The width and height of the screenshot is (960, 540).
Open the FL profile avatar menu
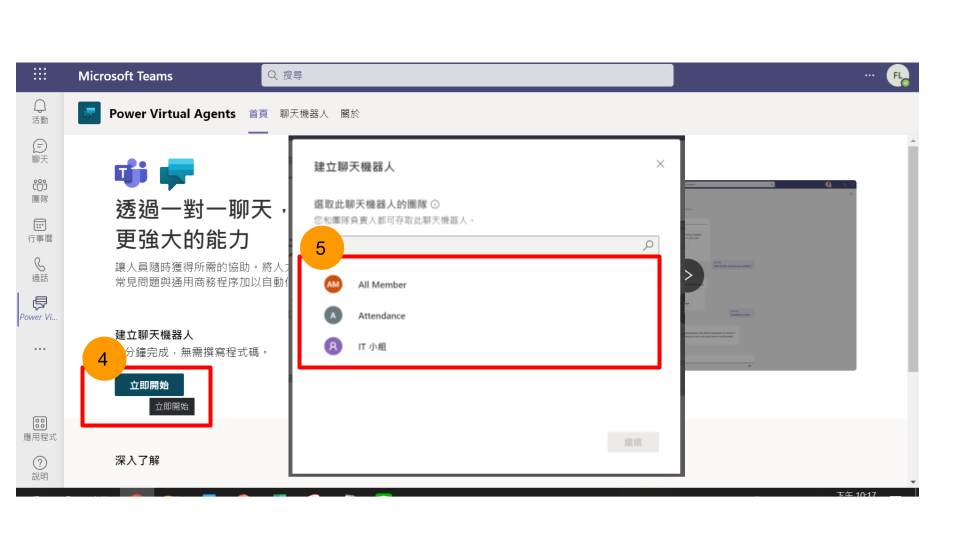pos(898,75)
